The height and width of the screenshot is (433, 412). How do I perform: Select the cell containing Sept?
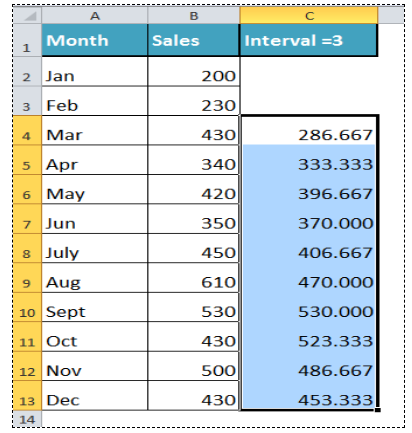pyautogui.click(x=95, y=307)
